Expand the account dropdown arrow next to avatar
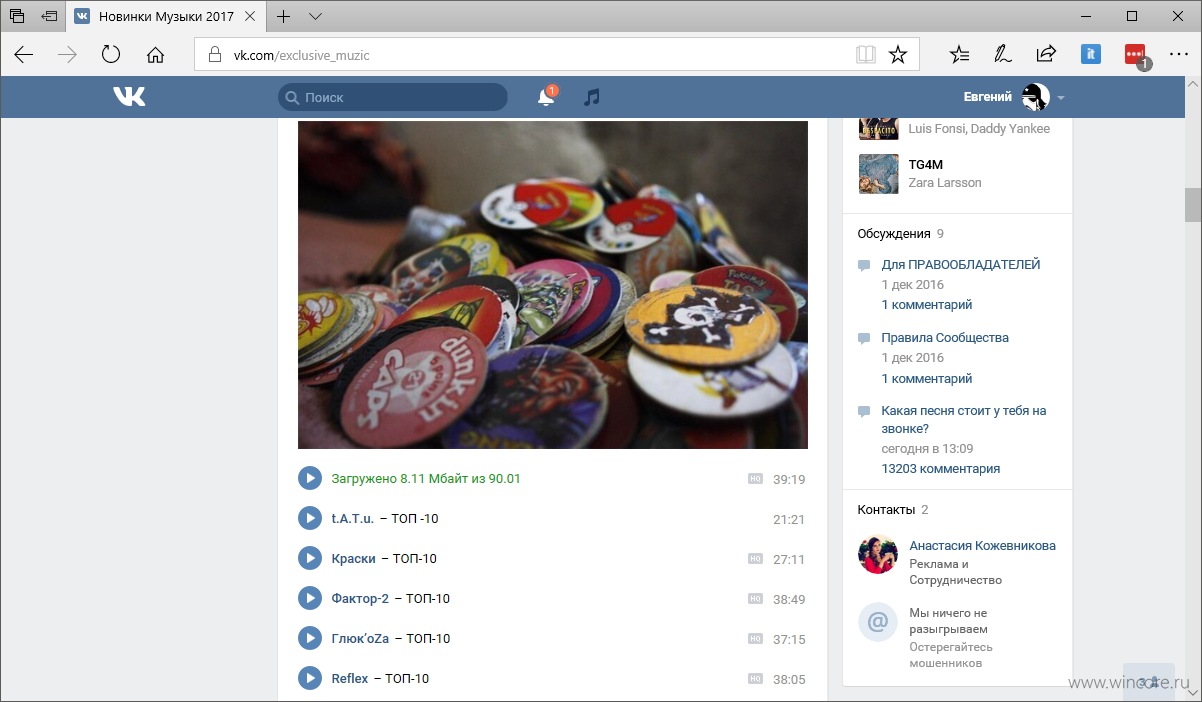 [x=1061, y=98]
